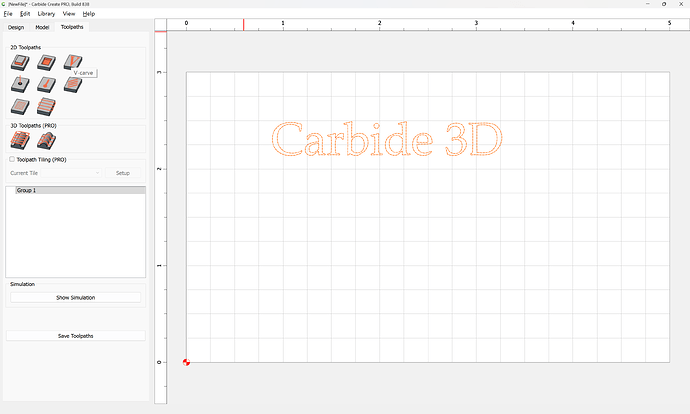Create a 3D Rough toolpath
The image size is (690, 414).
pos(19,141)
